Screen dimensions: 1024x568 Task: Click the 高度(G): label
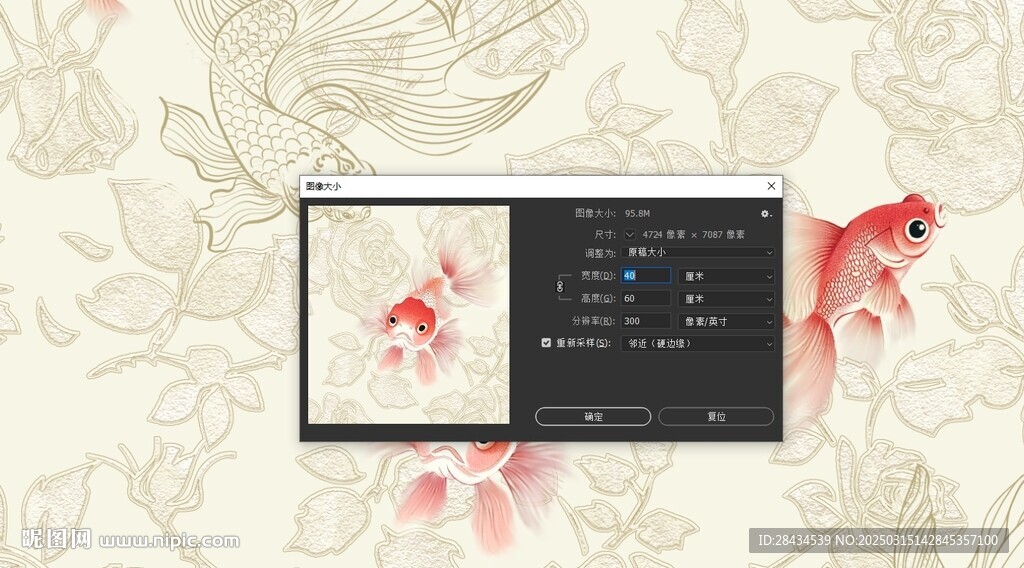(598, 298)
